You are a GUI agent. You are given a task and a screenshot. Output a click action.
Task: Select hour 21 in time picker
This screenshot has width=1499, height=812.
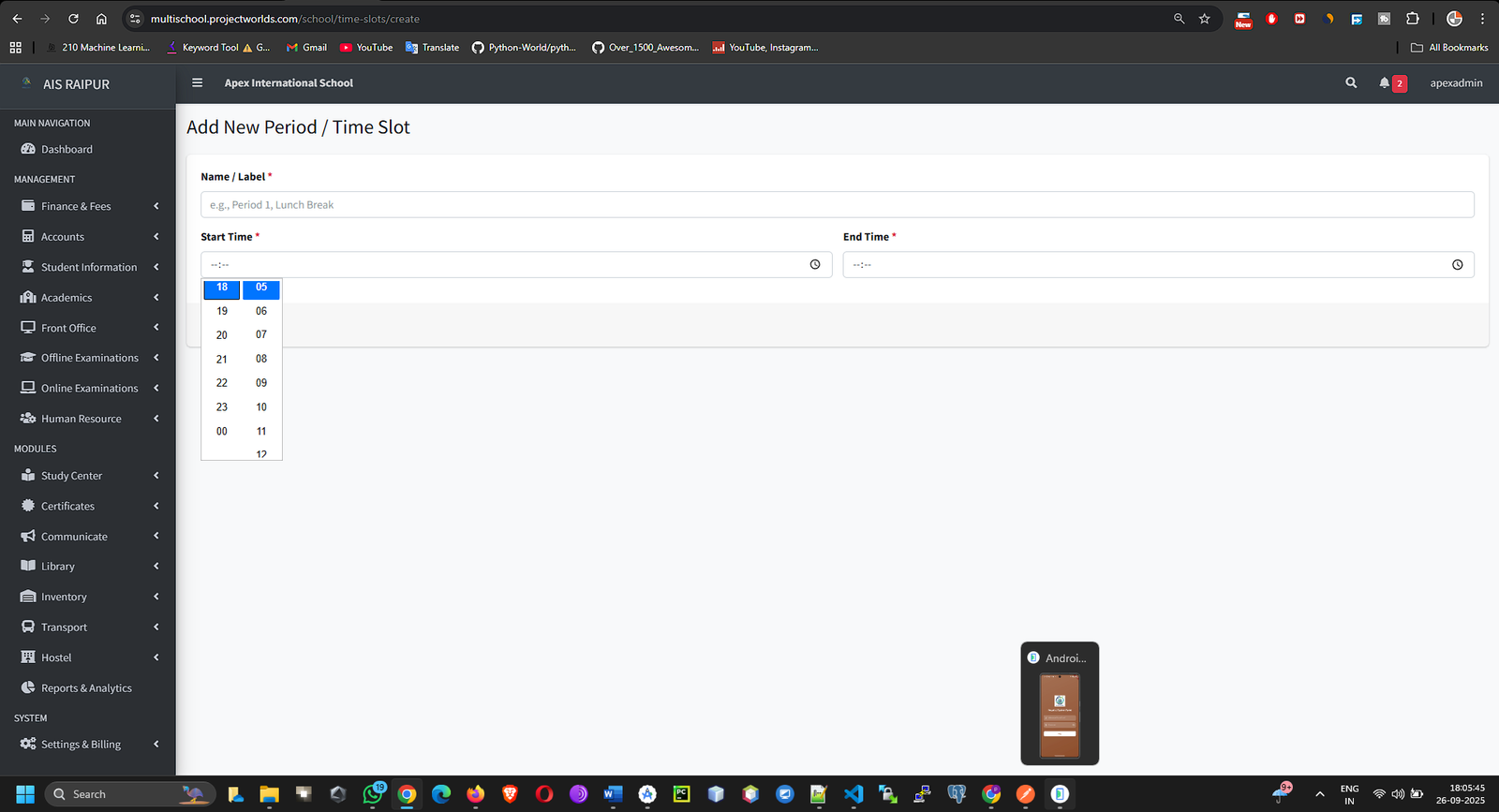click(x=222, y=360)
